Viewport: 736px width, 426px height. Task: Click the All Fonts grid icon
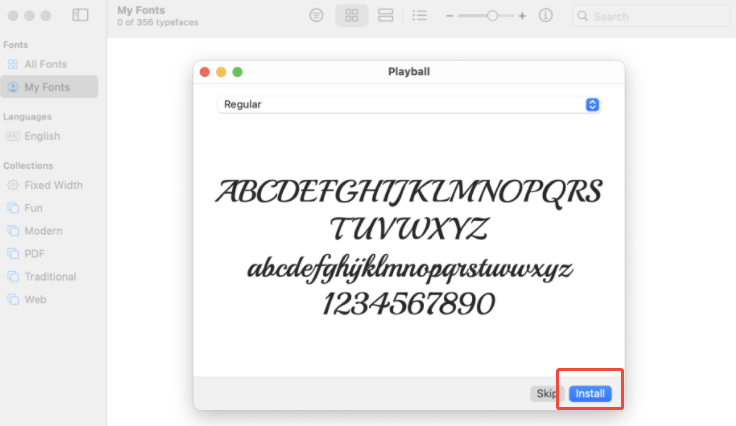[13, 64]
